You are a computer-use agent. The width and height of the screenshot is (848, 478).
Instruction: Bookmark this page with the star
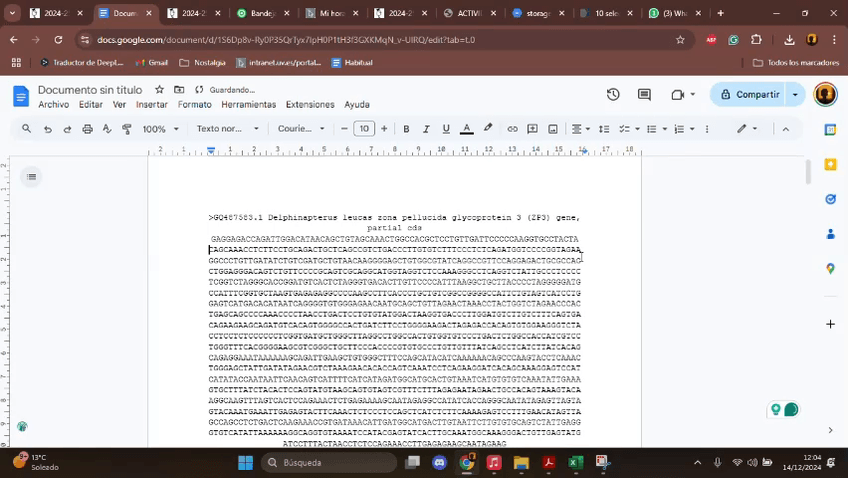coord(680,39)
